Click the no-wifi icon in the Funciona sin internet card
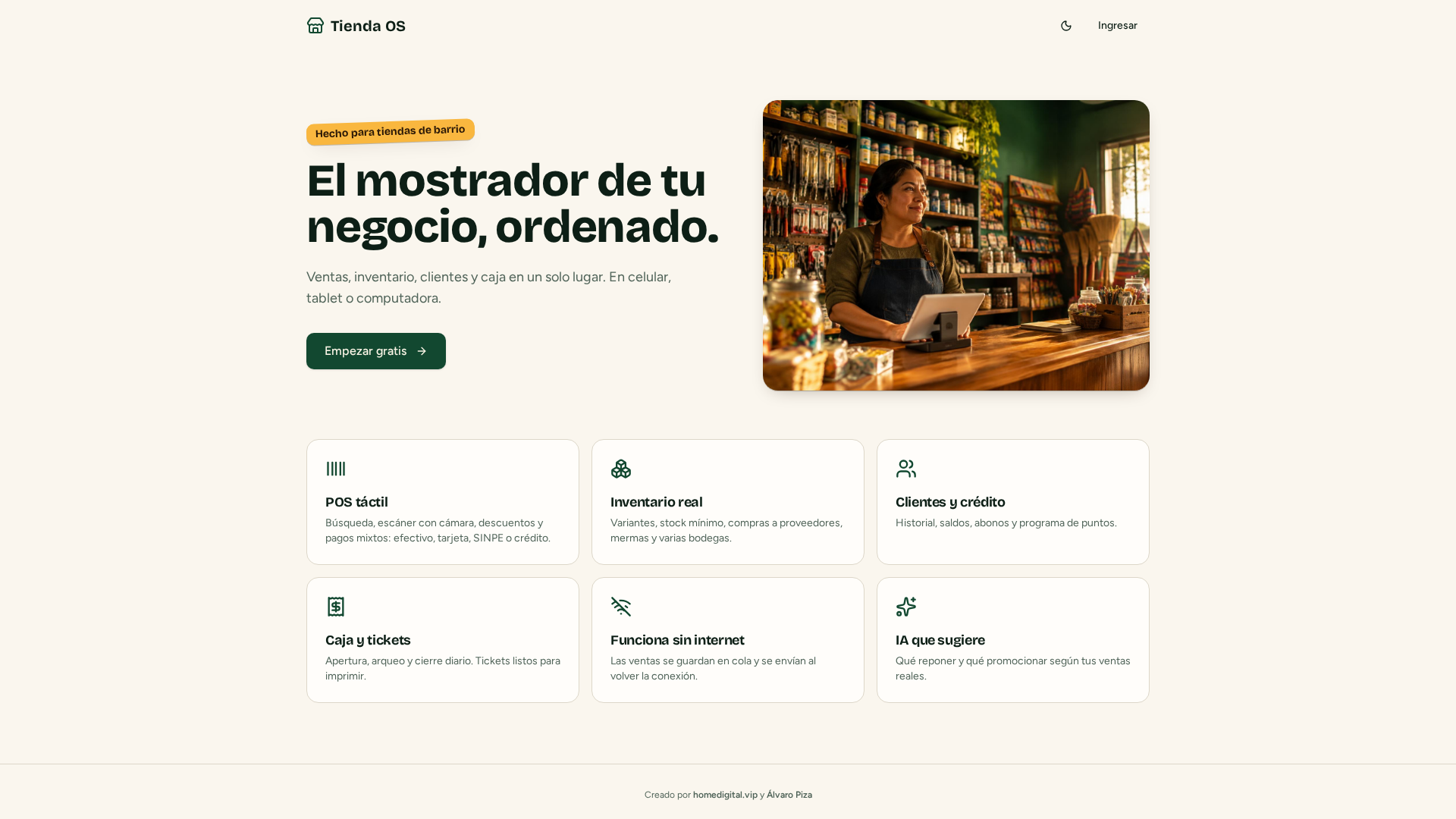This screenshot has width=1456, height=819. pyautogui.click(x=621, y=607)
